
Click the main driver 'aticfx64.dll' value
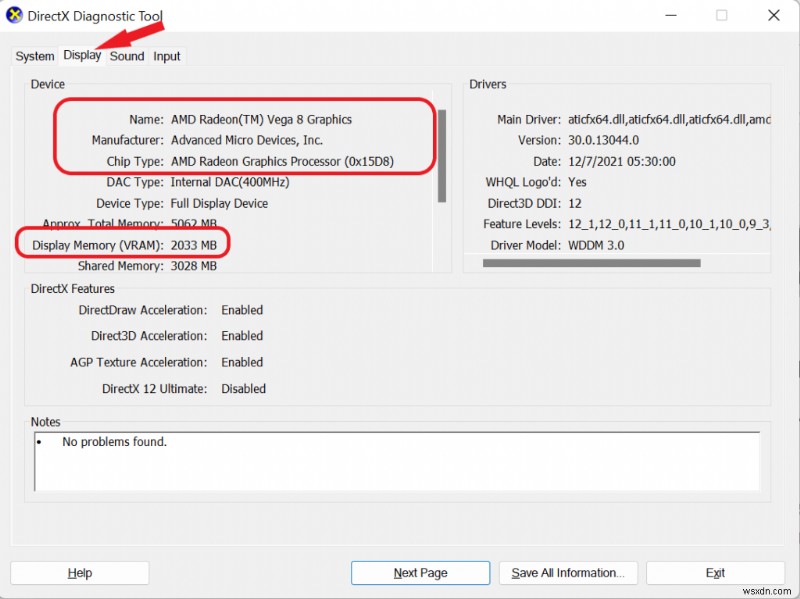669,119
